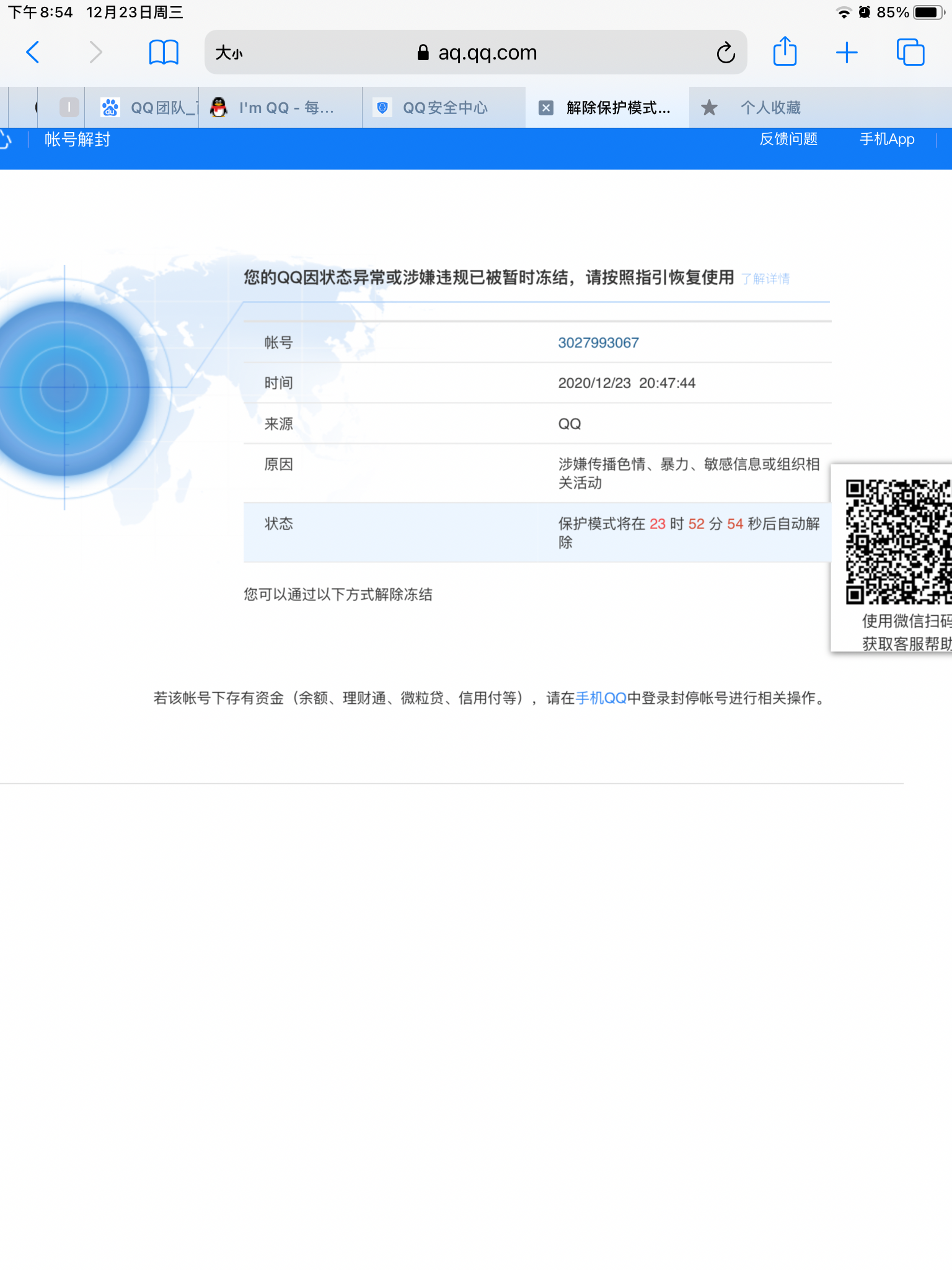Open 帐号解封 in the header
Screen dimensions: 952x1270
pos(77,140)
